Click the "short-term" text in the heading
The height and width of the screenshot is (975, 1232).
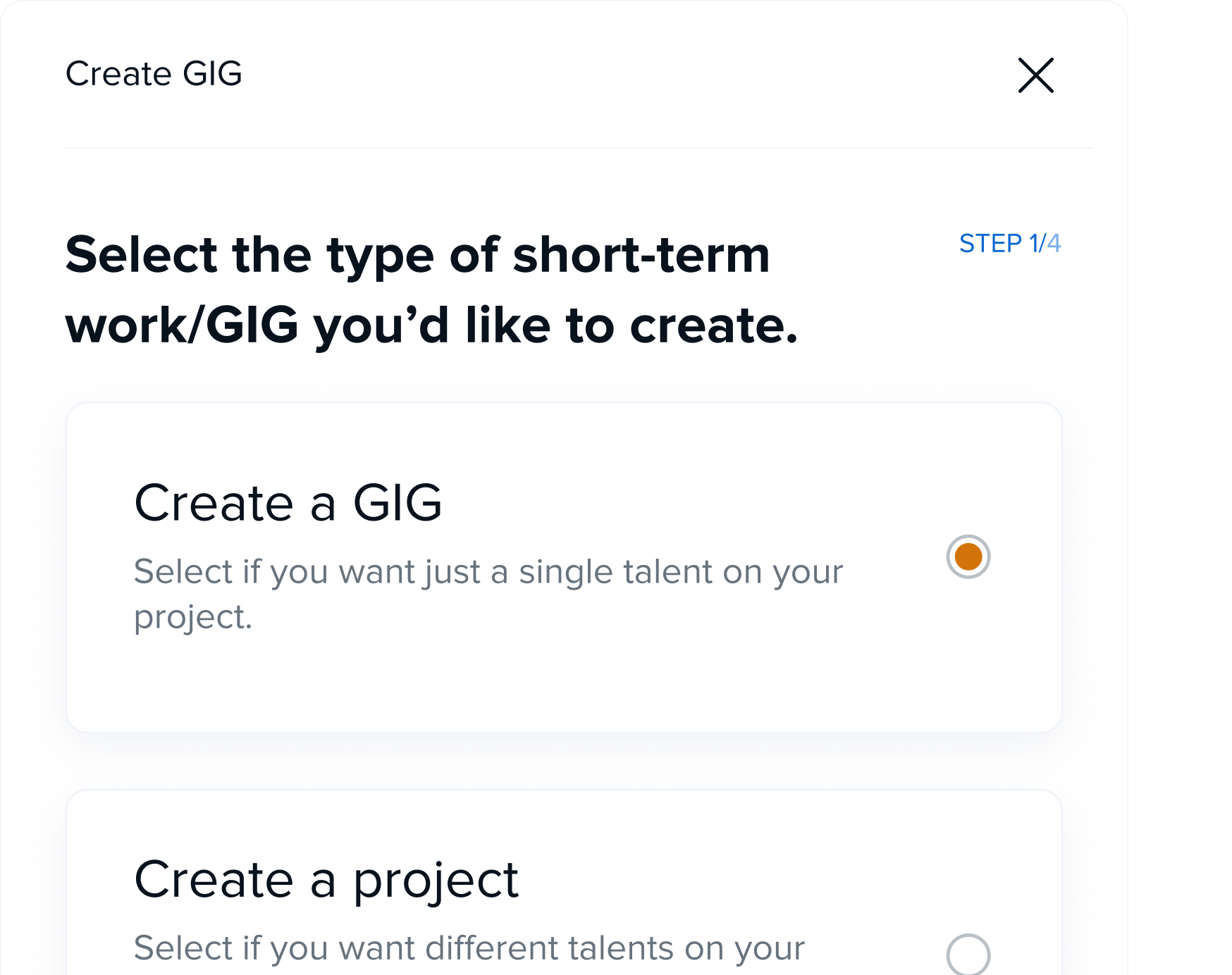tap(641, 255)
